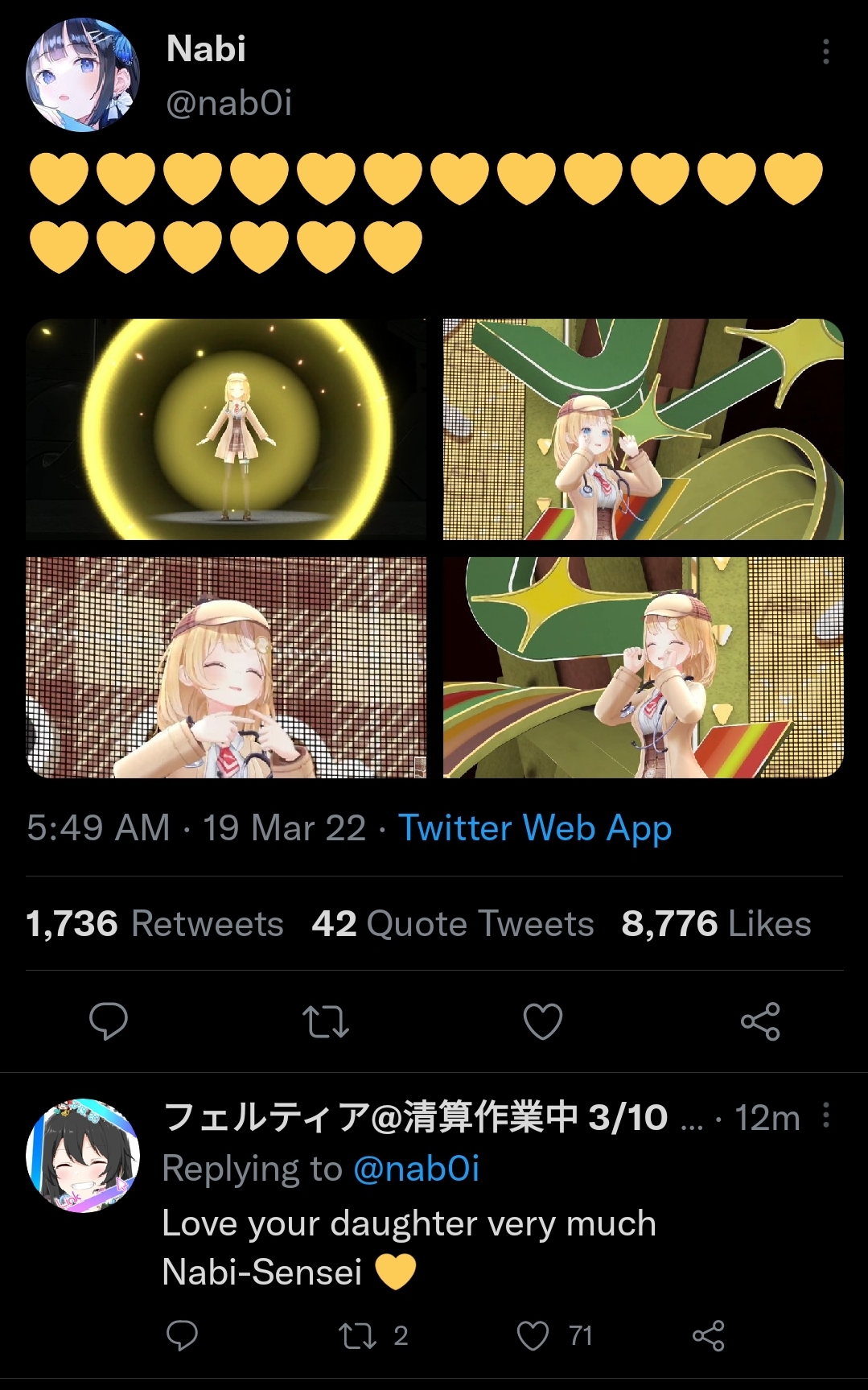The height and width of the screenshot is (1390, 868).
Task: View the 8,776 Likes list
Action: (716, 923)
